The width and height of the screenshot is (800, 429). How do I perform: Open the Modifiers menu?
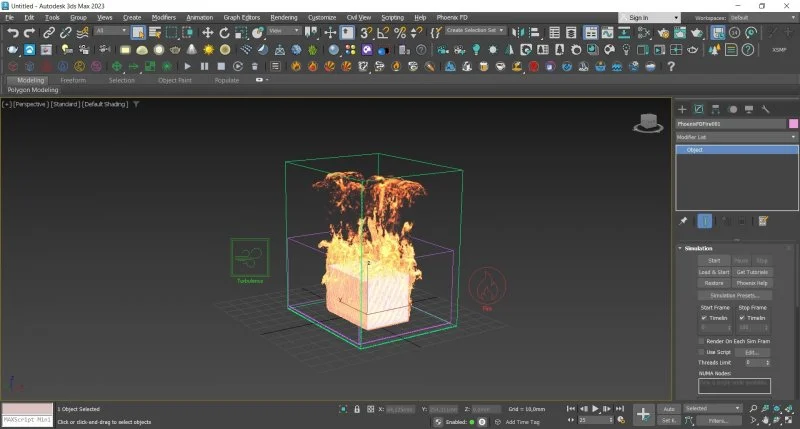(164, 17)
